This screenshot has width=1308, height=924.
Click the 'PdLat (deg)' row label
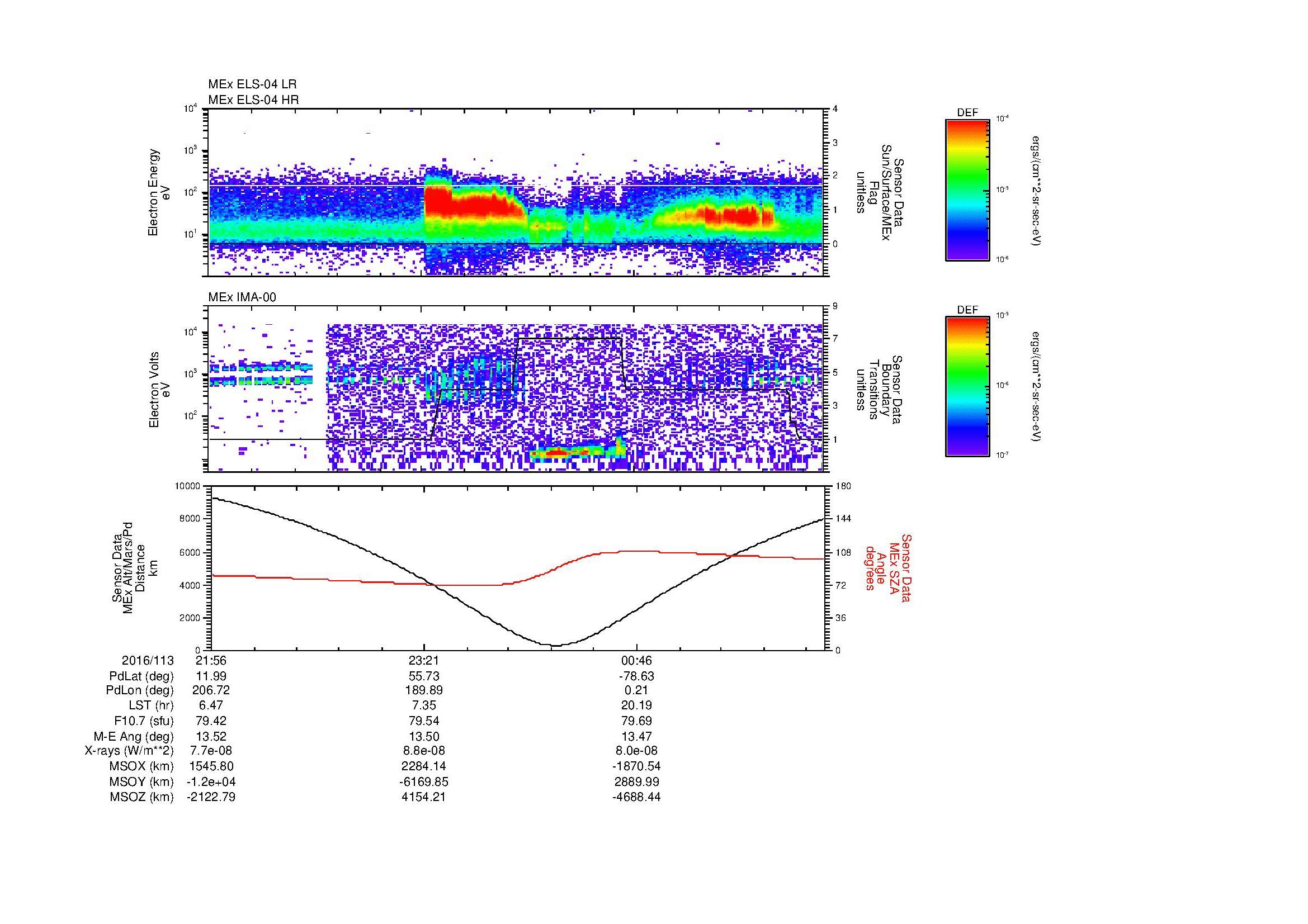click(141, 676)
